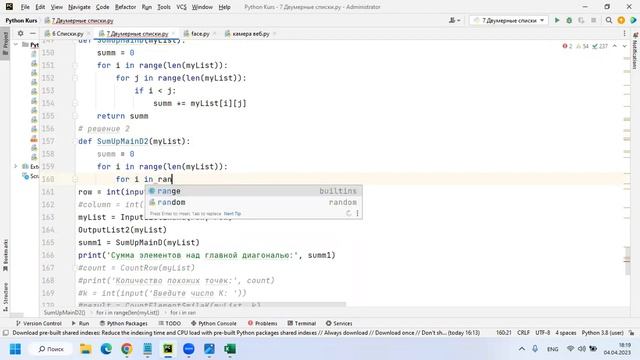The width and height of the screenshot is (640, 360).
Task: Click SumUpMainD2() in breadcrumbs bar
Action: [64, 313]
